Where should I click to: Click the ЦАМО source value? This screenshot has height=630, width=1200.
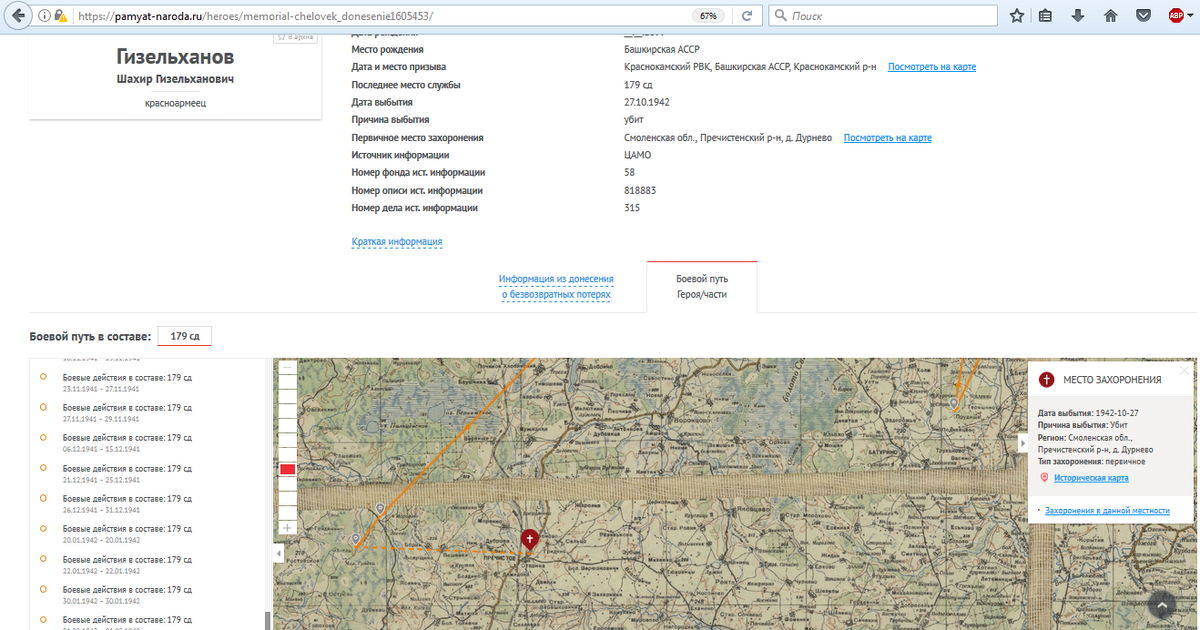point(638,155)
